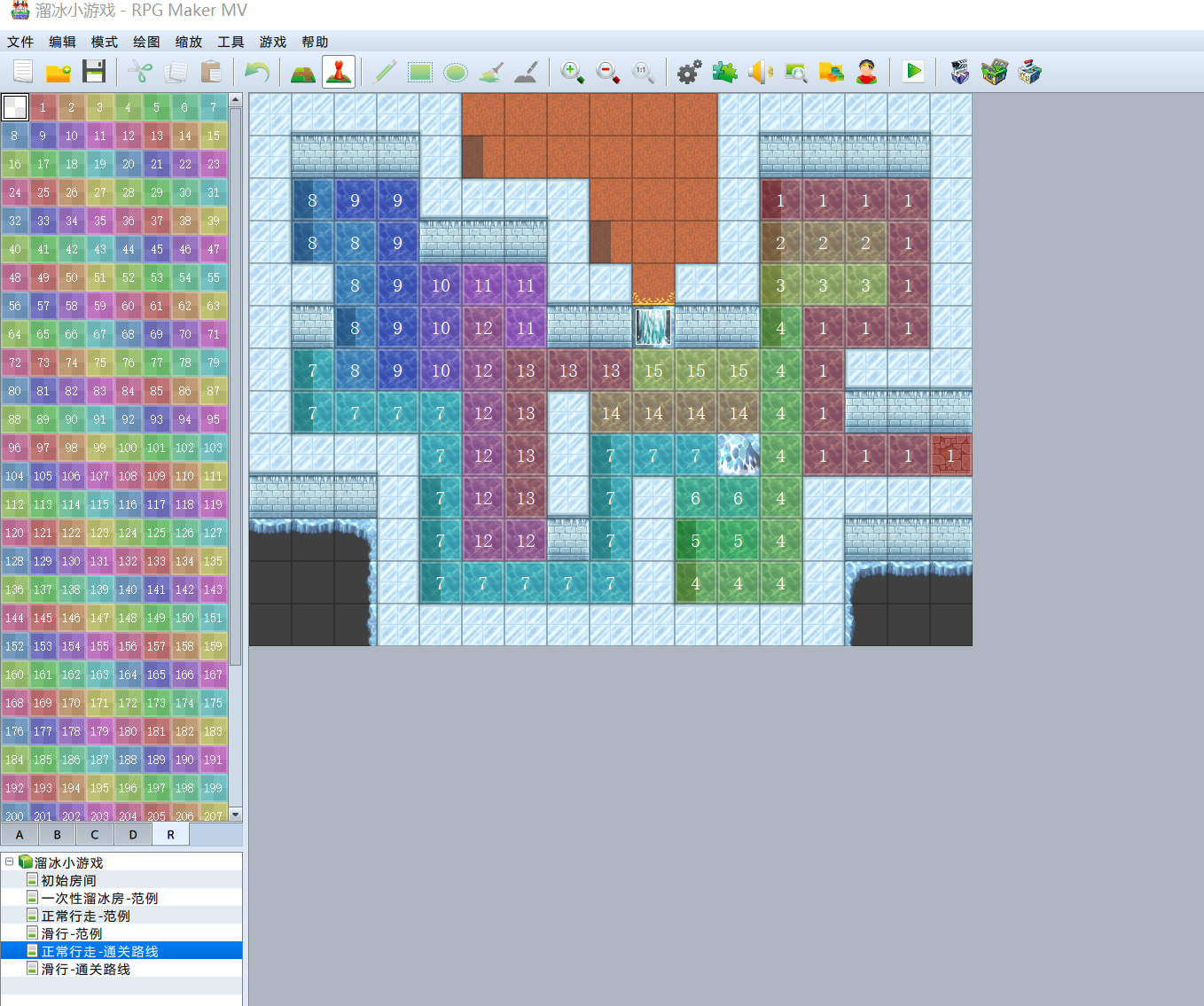
Task: Click the Actual Size 1:1 icon
Action: 644,72
